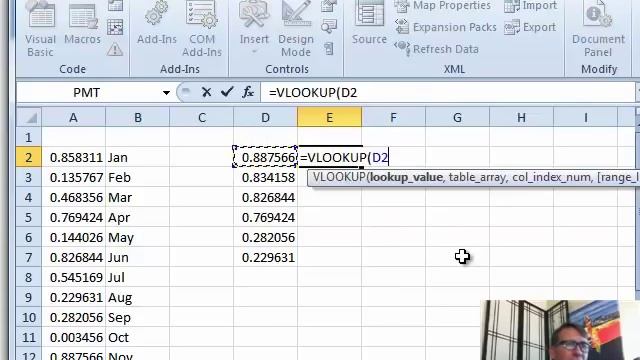
Task: Click the cell with Jan
Action: 138,158
